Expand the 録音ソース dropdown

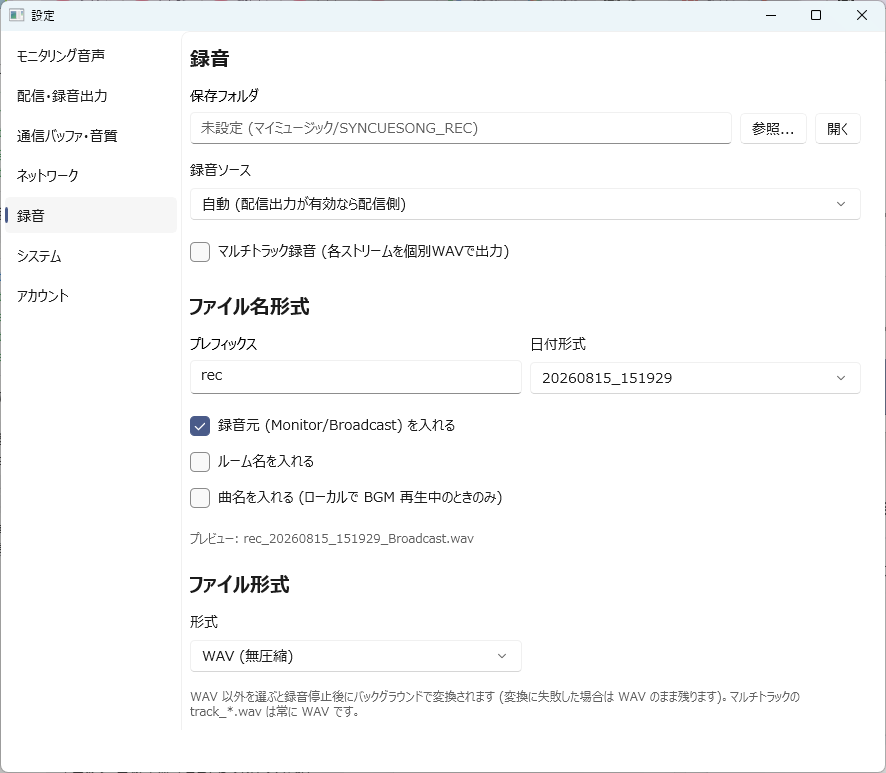click(x=525, y=204)
